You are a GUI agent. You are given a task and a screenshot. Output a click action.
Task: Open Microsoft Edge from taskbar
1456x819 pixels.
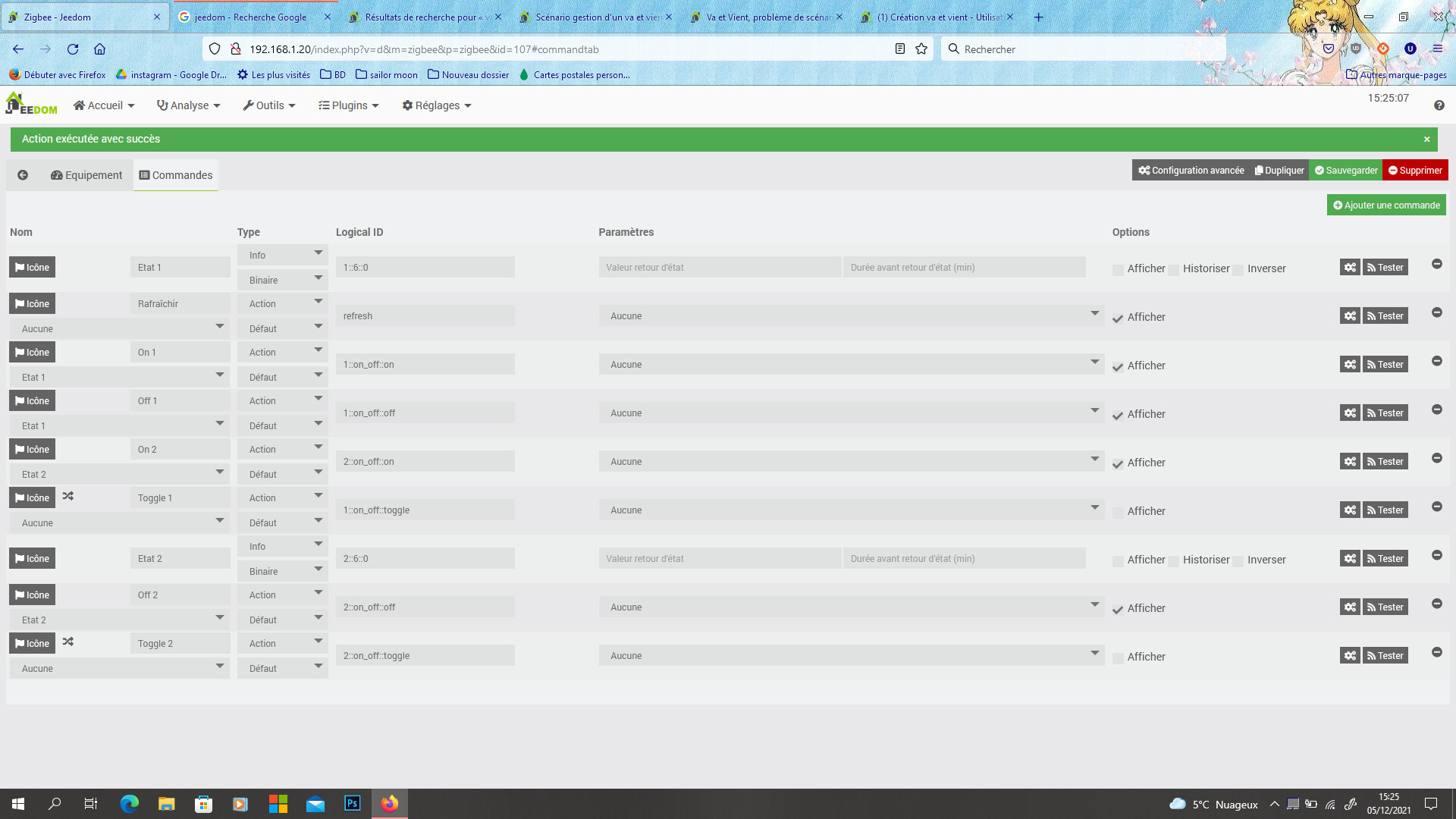130,803
